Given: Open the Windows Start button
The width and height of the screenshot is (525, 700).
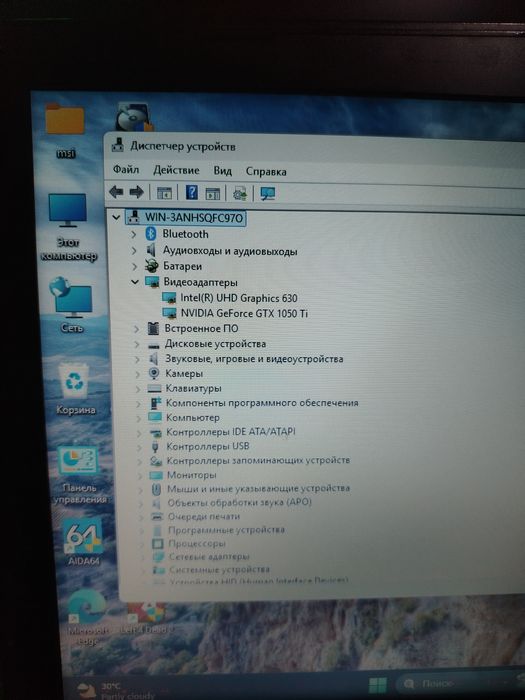Looking at the screenshot, I should 378,685.
